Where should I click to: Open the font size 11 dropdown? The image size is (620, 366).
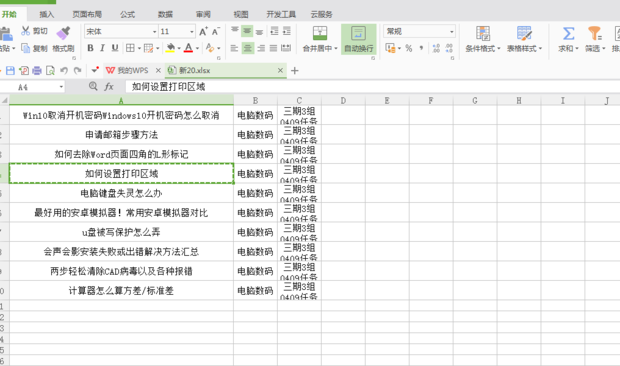click(191, 32)
